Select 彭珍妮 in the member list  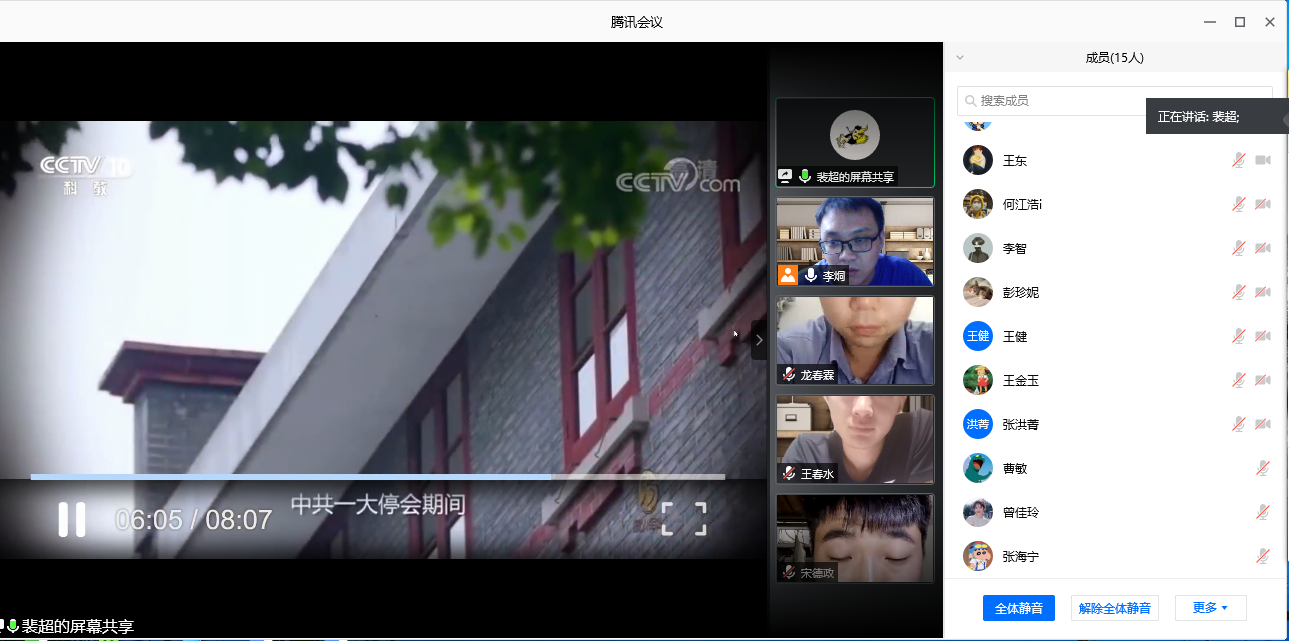coord(1020,292)
